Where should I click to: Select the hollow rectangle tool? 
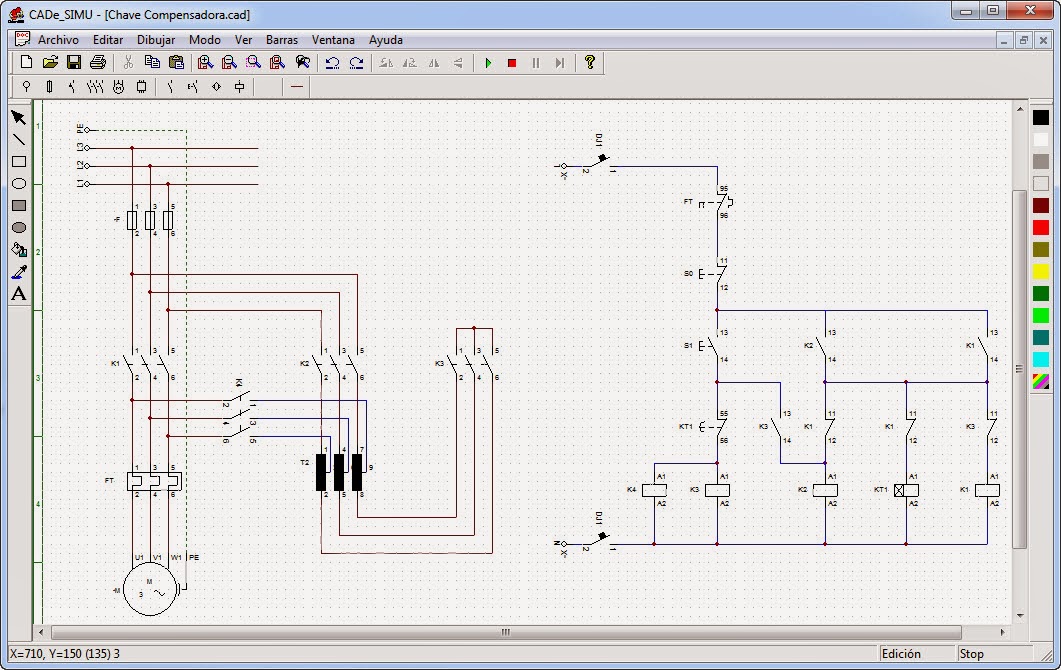pos(19,162)
